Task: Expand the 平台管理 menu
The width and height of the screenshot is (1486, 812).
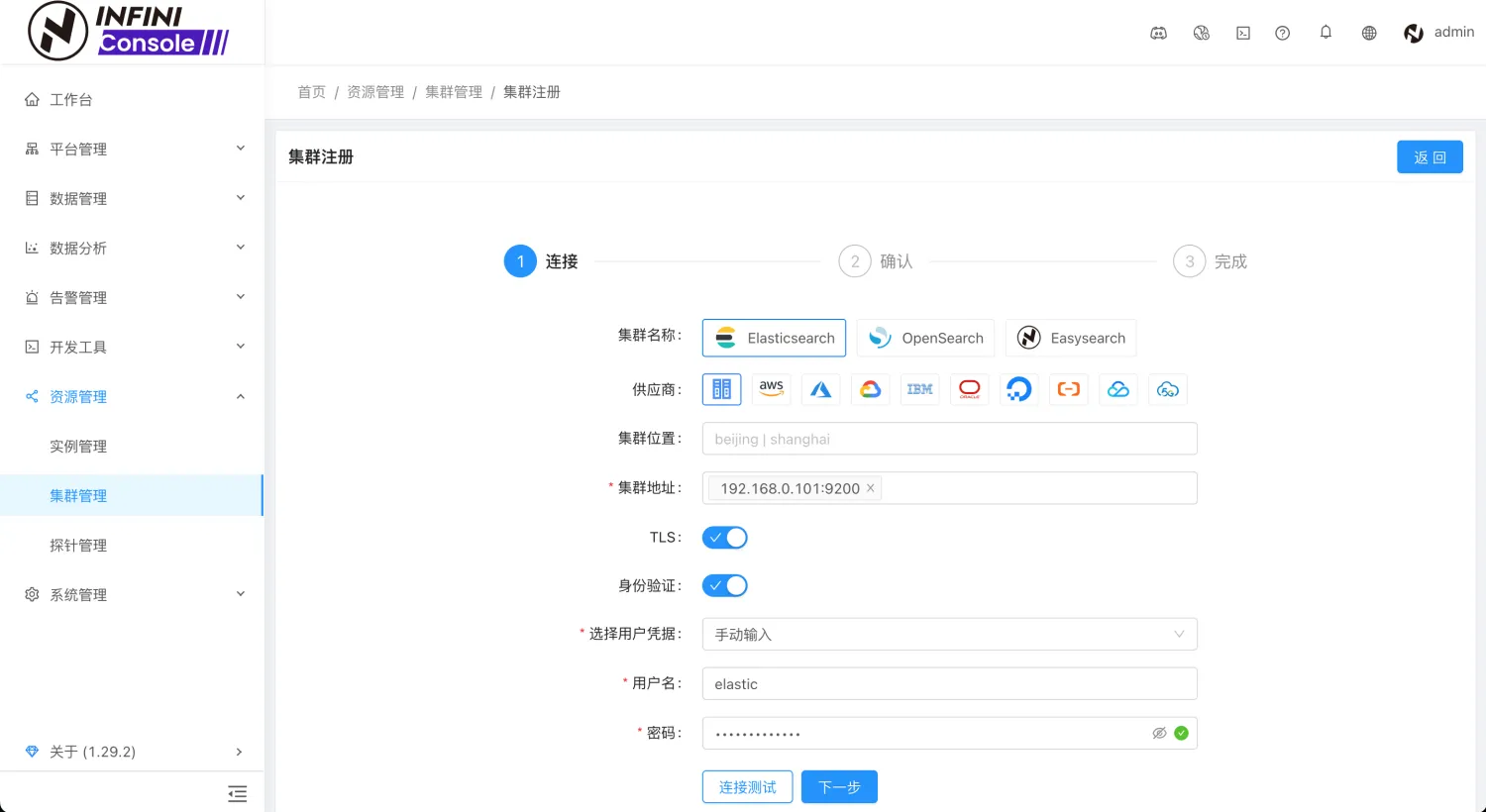Action: 132,149
